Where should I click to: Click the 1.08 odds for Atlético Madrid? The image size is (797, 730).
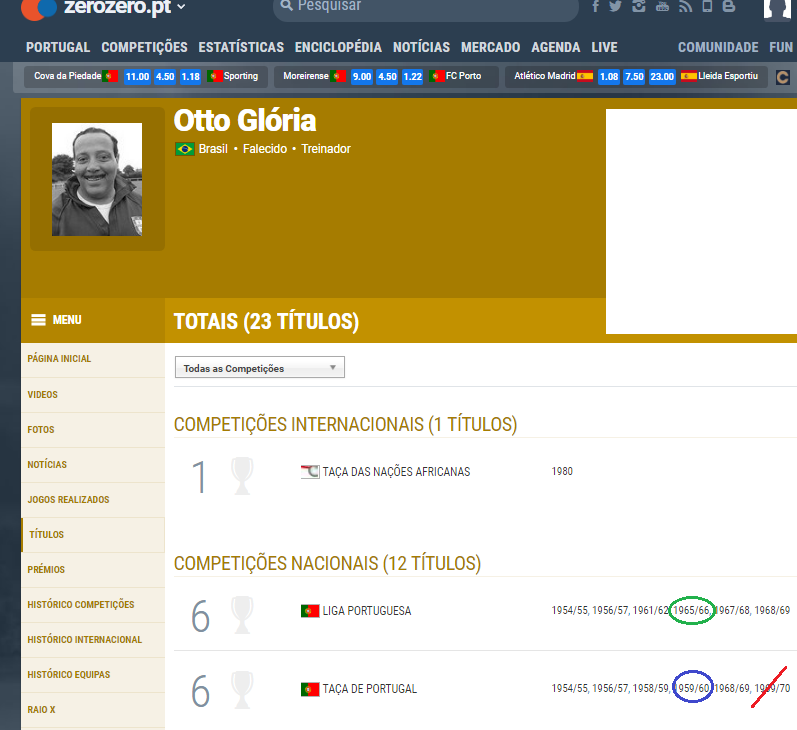click(608, 77)
